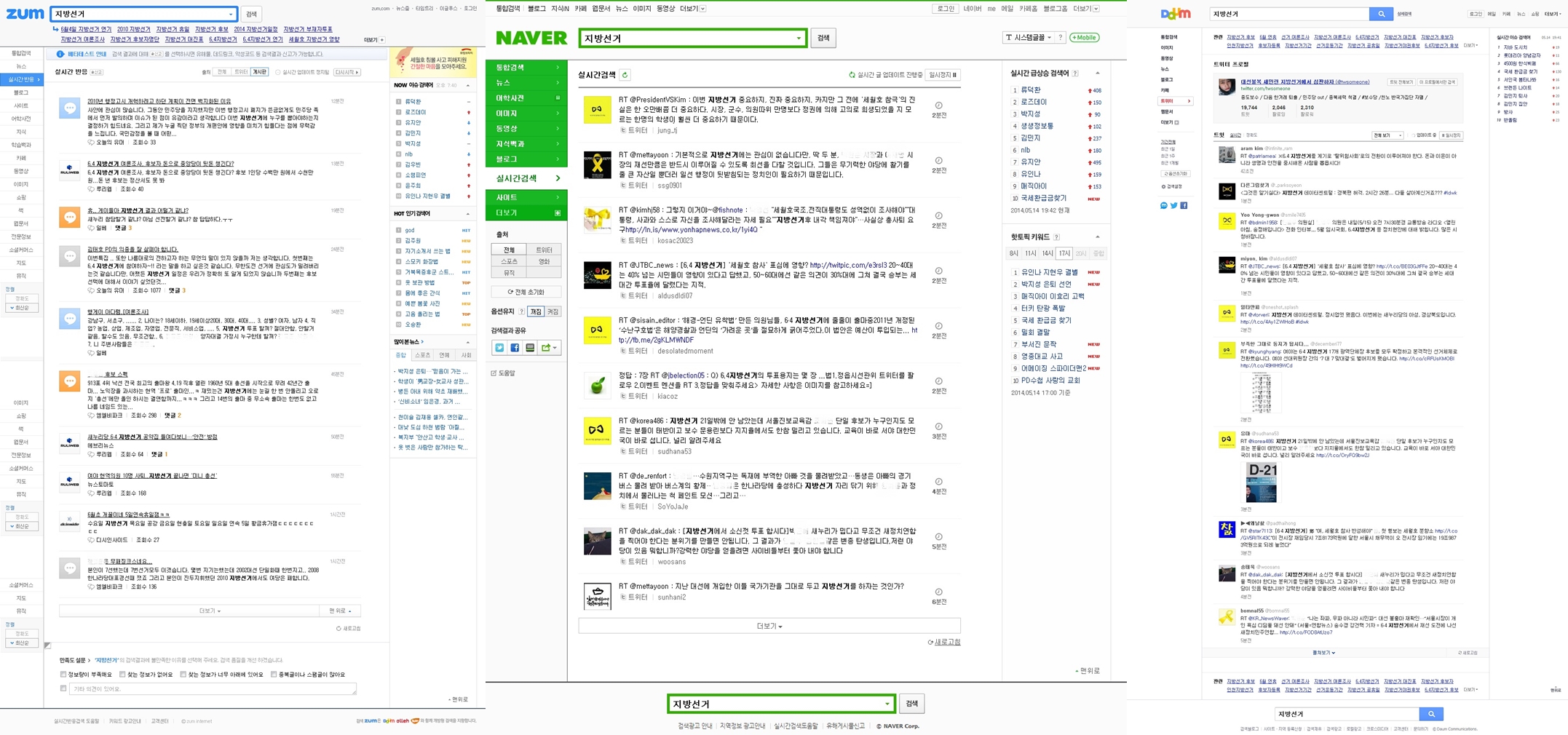Click the +Mobile badge on Naver

coord(1084,38)
